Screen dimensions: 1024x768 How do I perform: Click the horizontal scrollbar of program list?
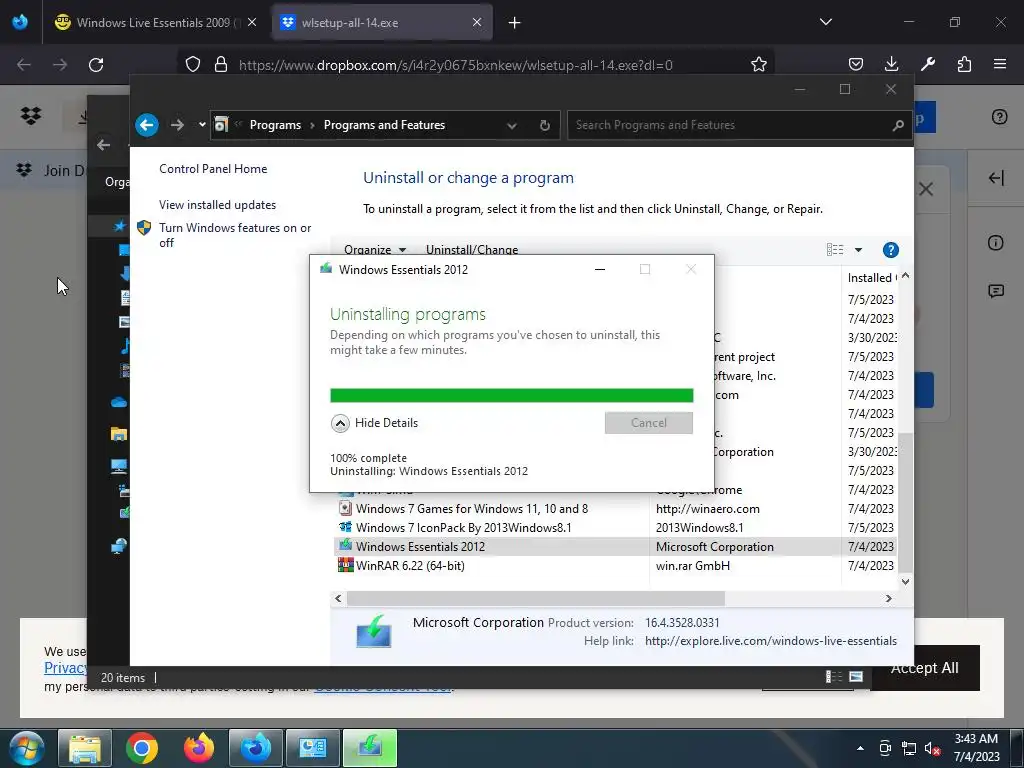tap(536, 598)
